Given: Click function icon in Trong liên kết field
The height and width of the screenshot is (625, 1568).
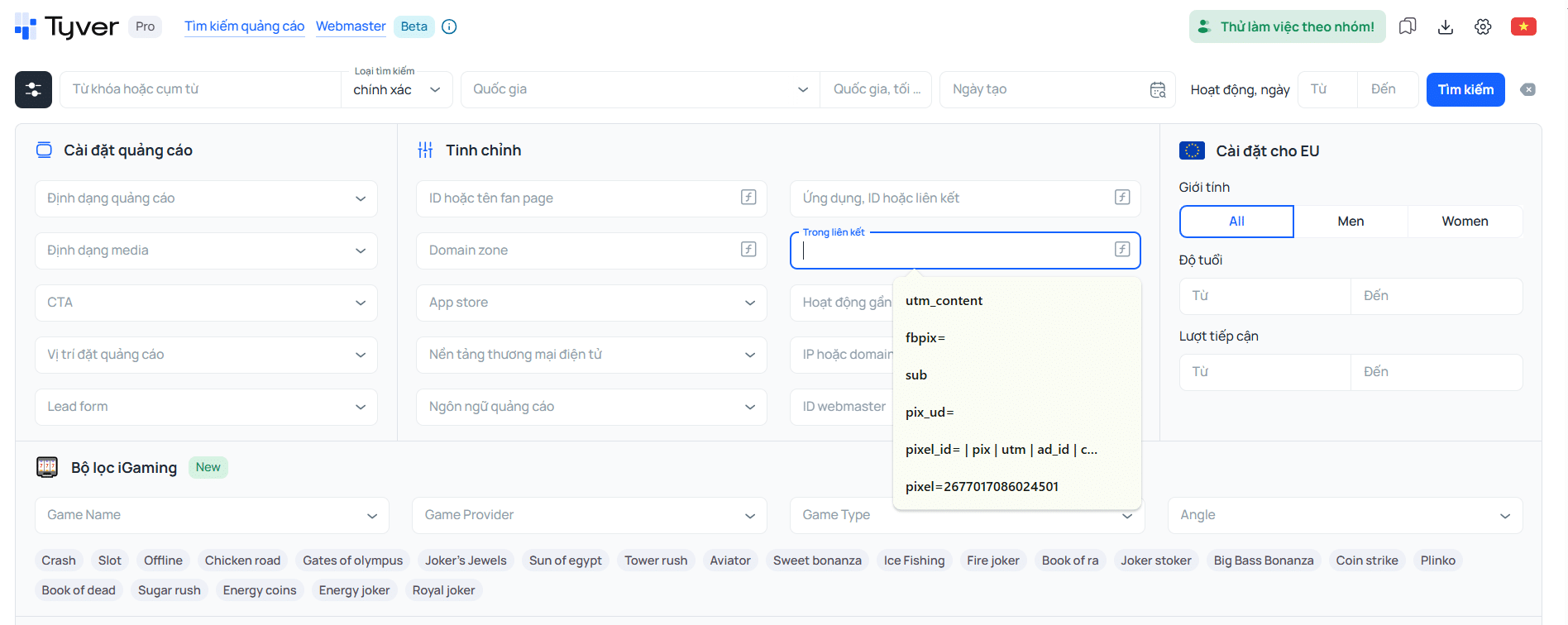Looking at the screenshot, I should point(1122,249).
